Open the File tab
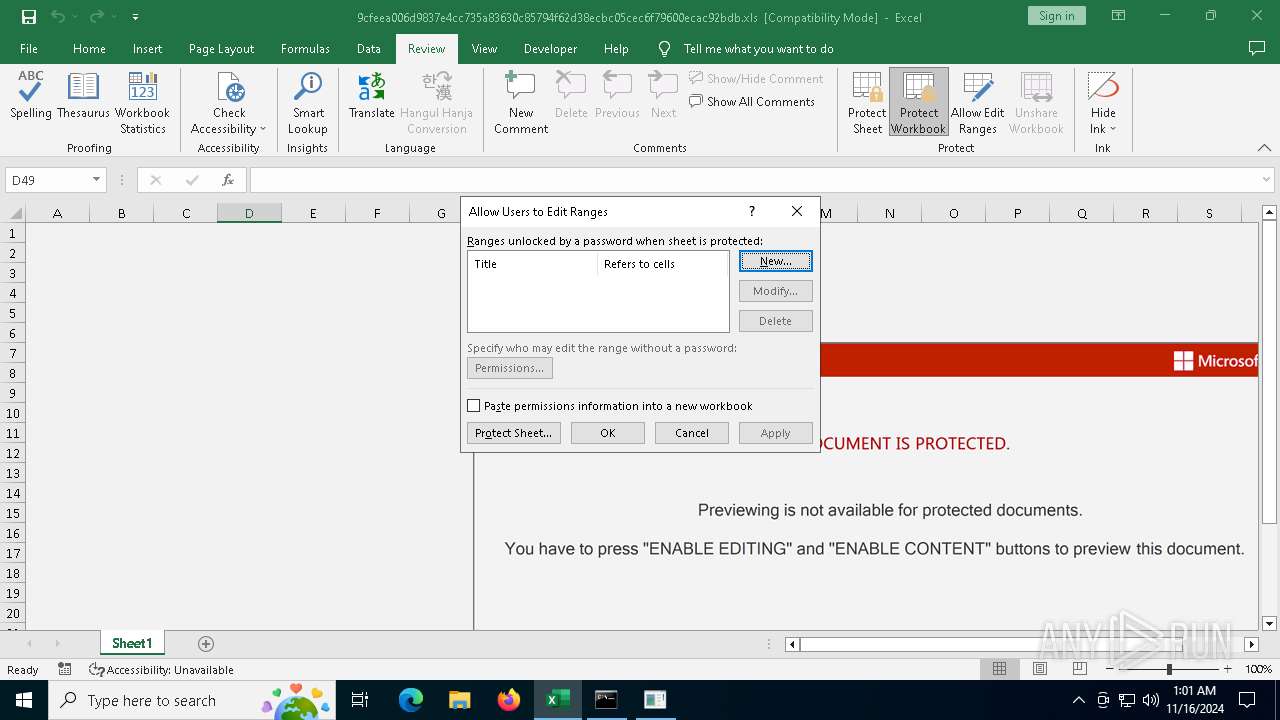This screenshot has width=1280, height=720. click(x=29, y=48)
